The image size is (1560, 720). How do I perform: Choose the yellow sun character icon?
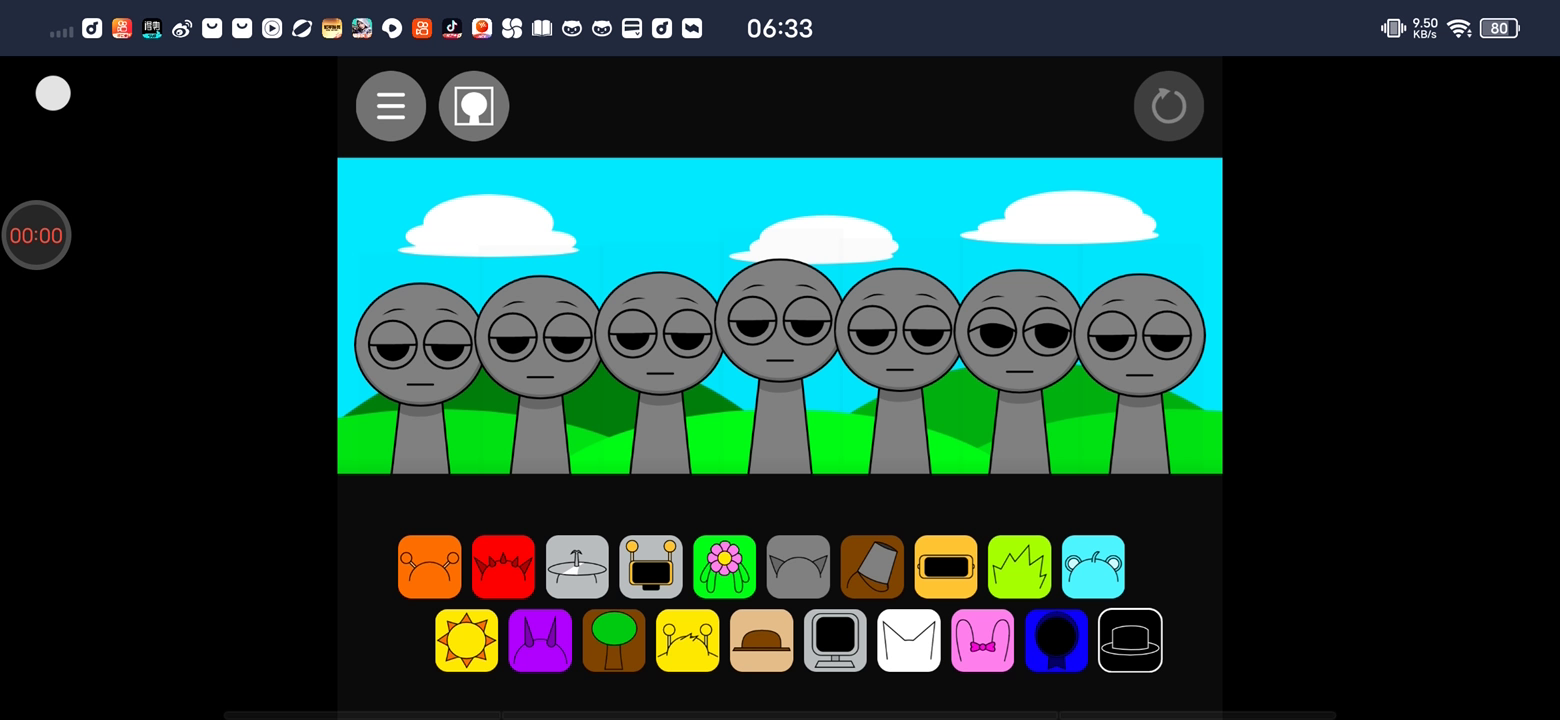(467, 641)
